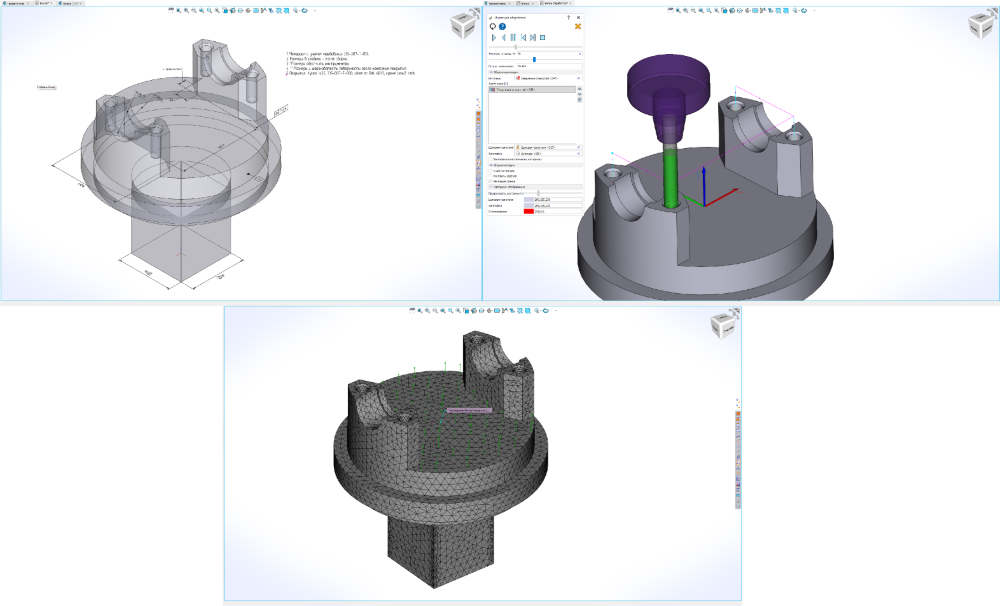Stop the machining simulation with the square button

coord(543,38)
